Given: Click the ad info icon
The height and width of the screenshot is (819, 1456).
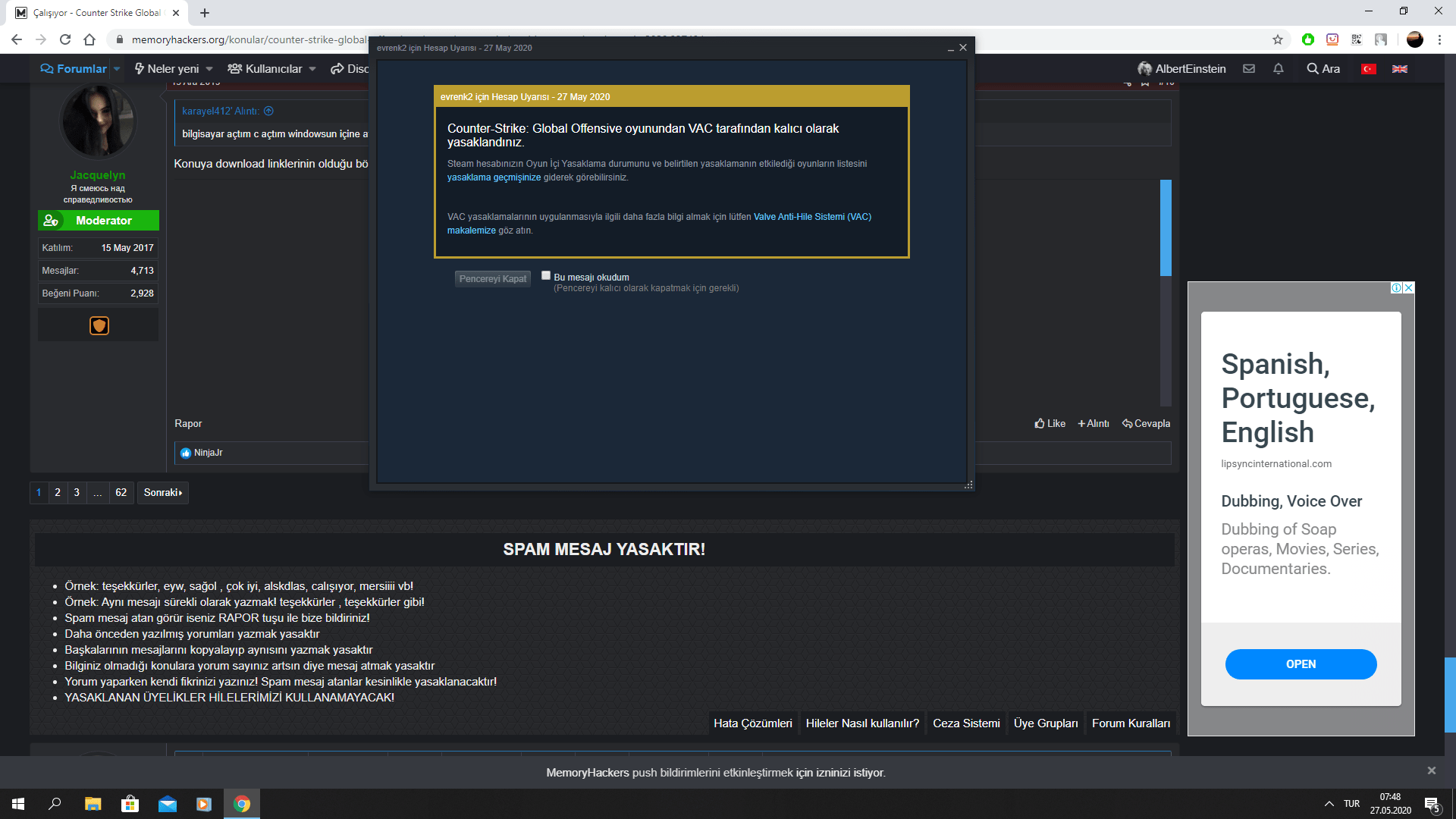Looking at the screenshot, I should click(1396, 288).
